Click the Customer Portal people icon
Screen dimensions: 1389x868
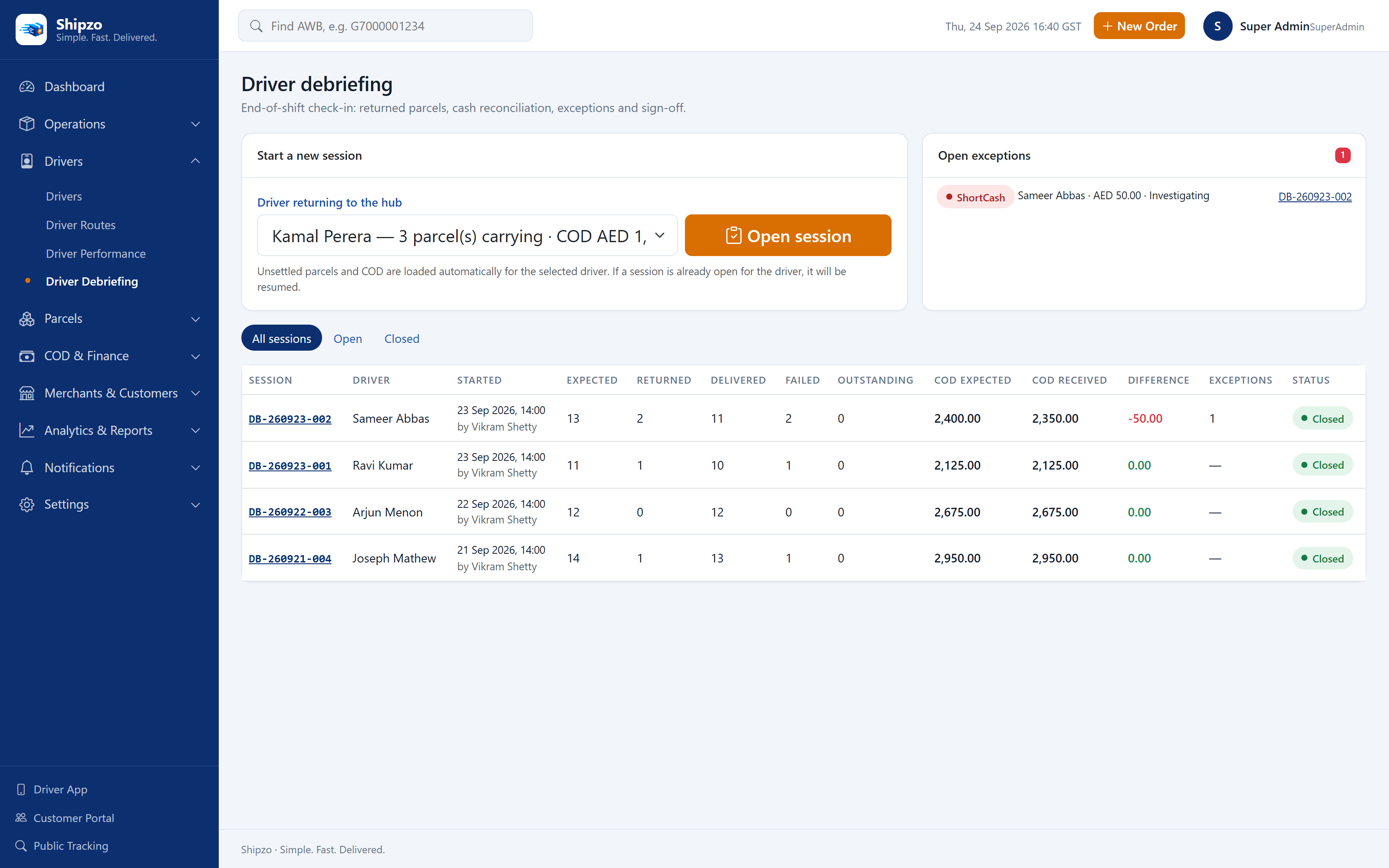click(x=21, y=818)
